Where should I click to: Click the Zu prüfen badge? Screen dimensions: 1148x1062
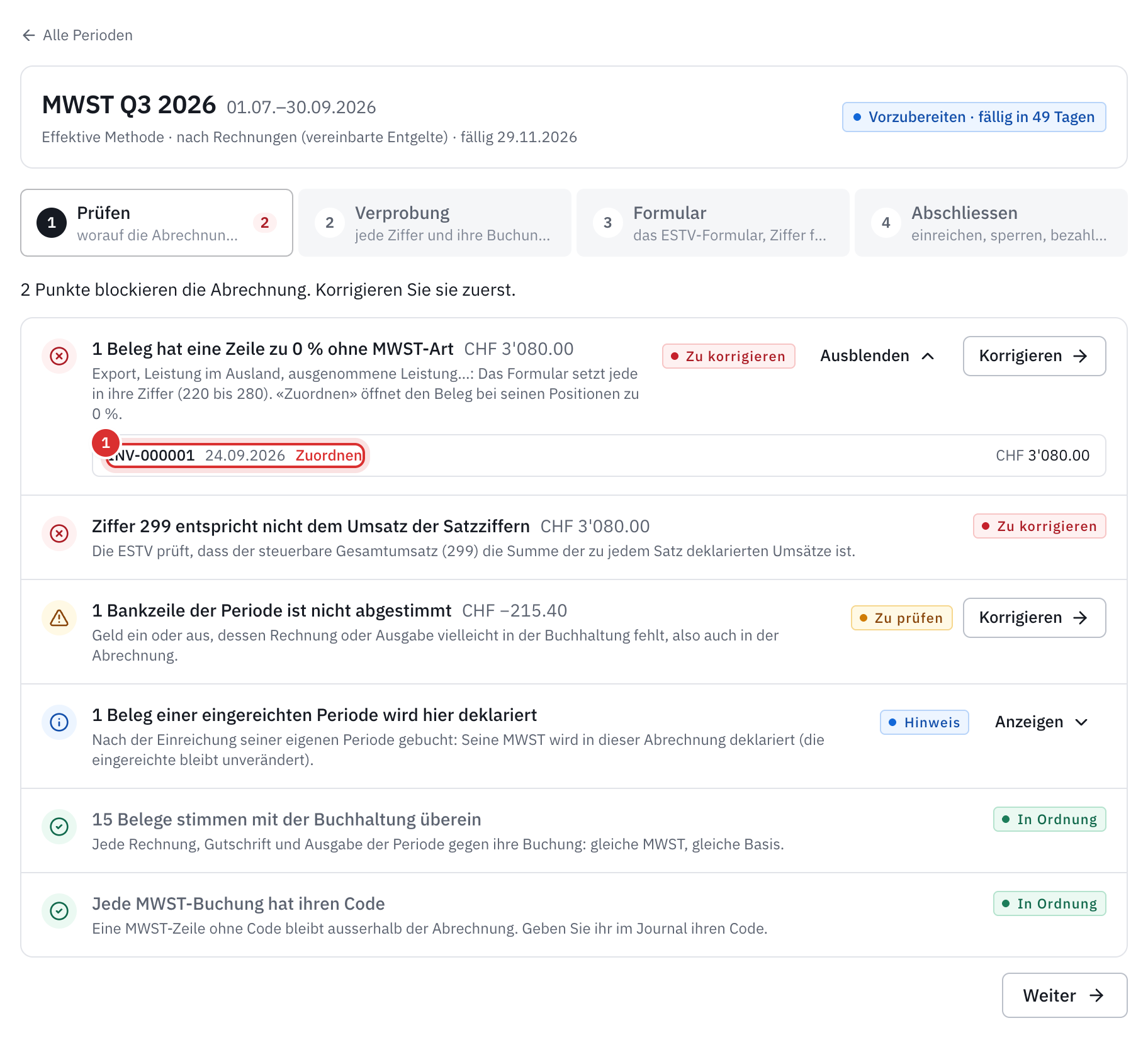coord(901,618)
